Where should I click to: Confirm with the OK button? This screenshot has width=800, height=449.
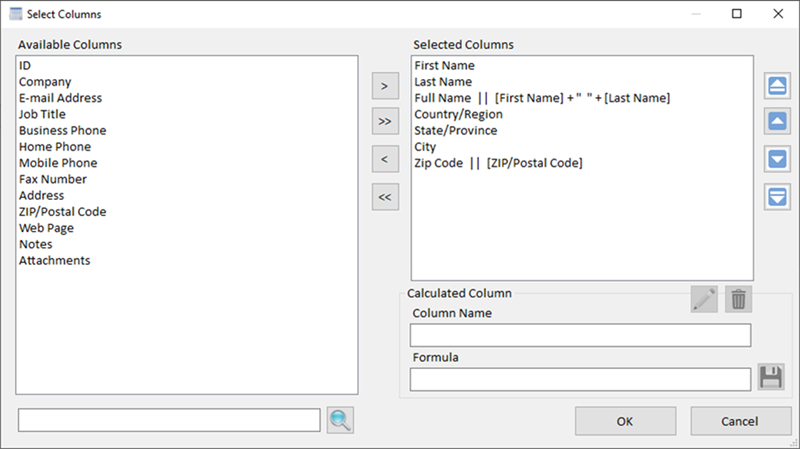626,421
